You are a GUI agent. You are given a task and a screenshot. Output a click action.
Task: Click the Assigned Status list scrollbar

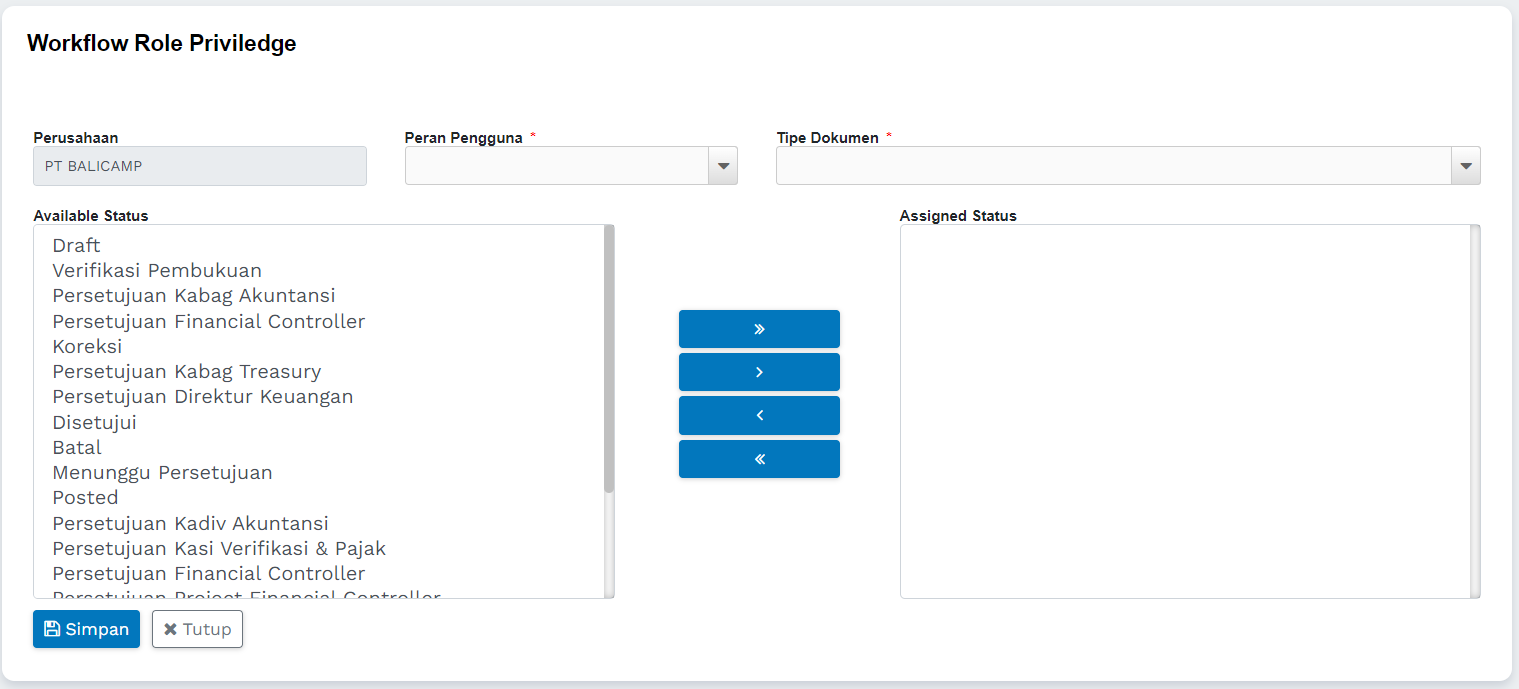(x=1475, y=410)
